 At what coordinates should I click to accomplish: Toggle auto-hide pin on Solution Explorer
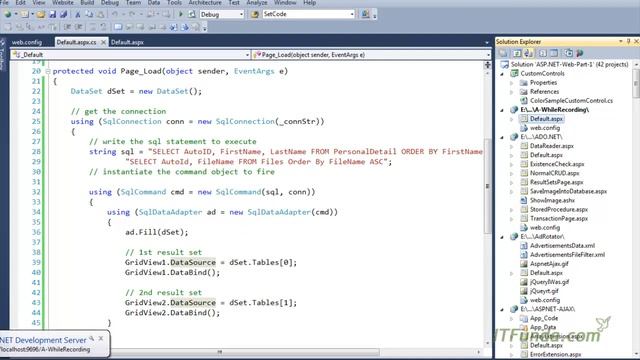coord(629,41)
